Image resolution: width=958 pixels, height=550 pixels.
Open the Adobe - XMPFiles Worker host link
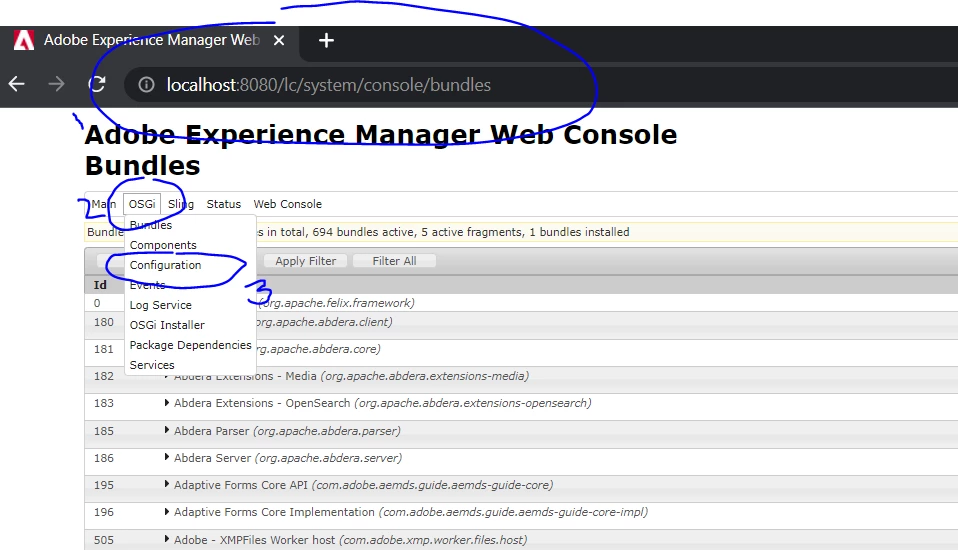click(255, 540)
